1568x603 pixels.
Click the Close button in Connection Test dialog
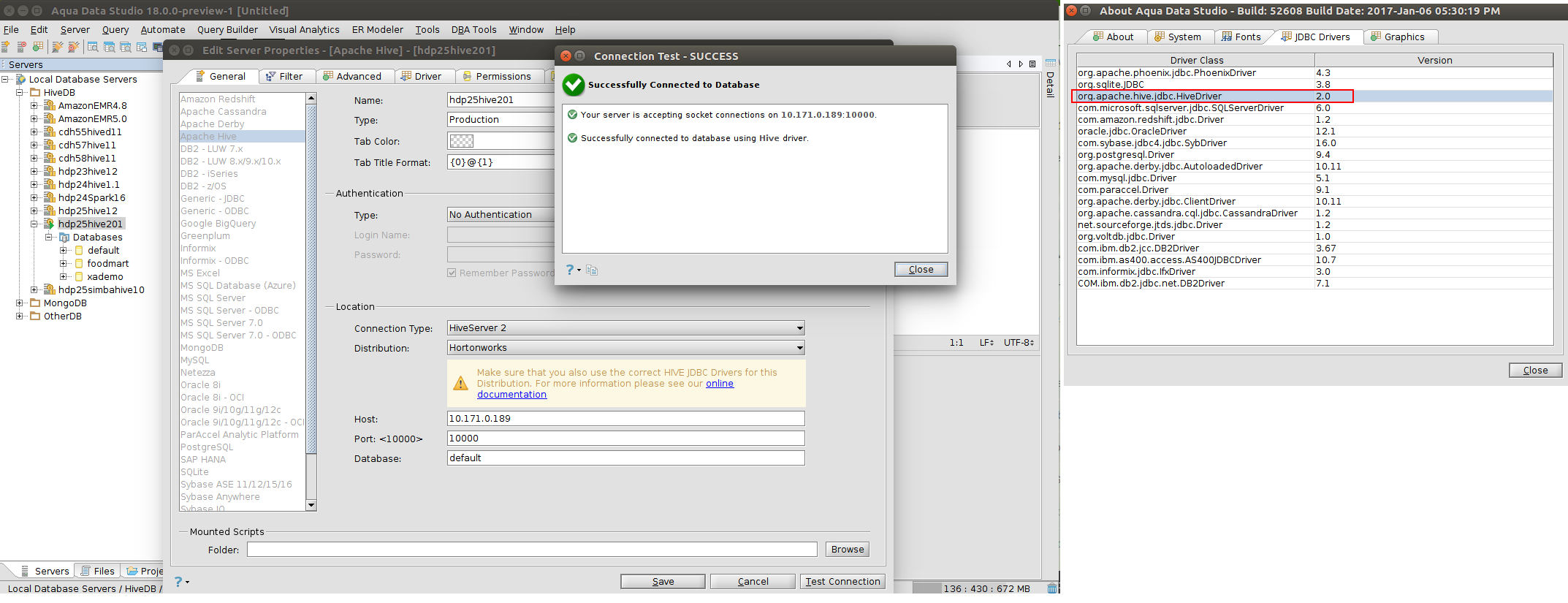(921, 270)
